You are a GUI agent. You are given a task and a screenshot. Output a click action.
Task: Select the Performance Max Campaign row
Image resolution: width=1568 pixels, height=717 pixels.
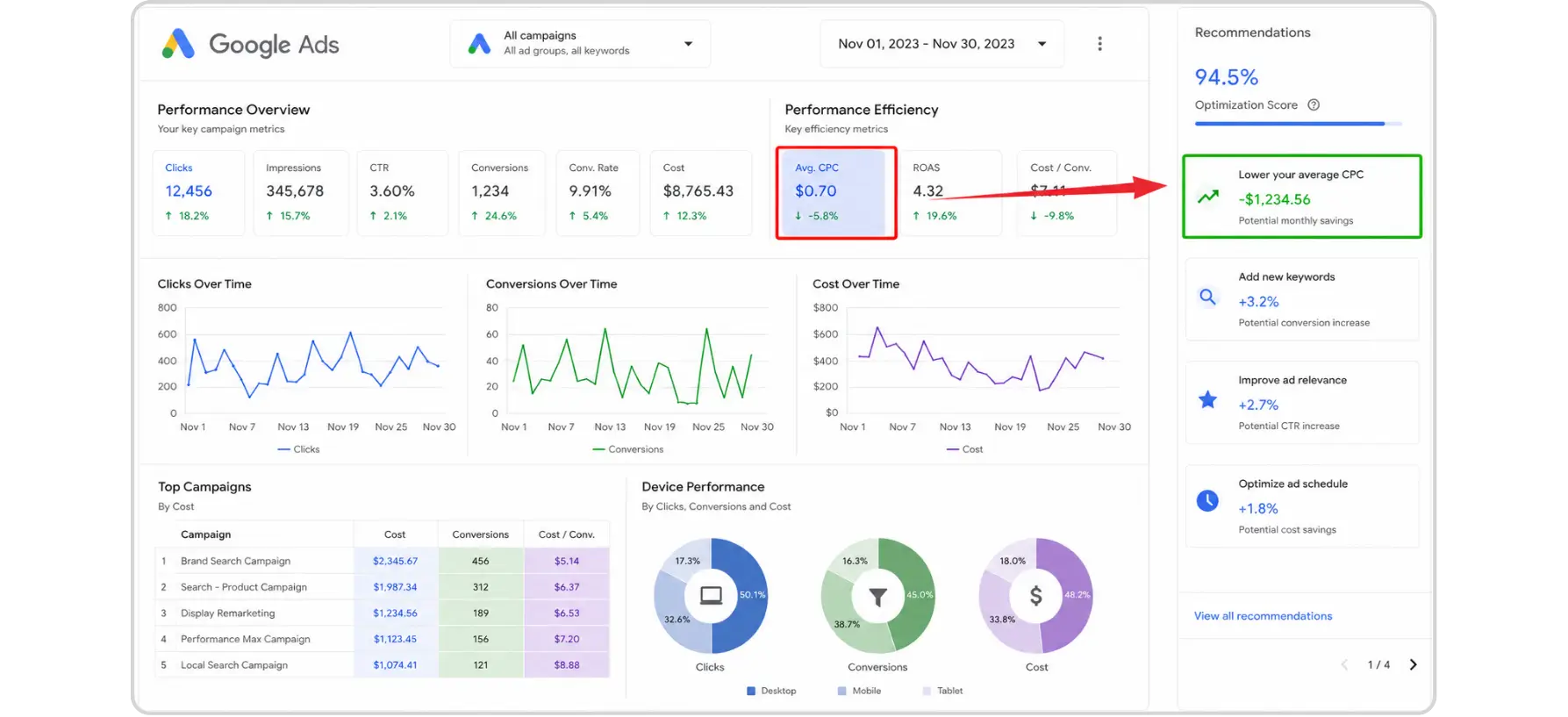382,639
